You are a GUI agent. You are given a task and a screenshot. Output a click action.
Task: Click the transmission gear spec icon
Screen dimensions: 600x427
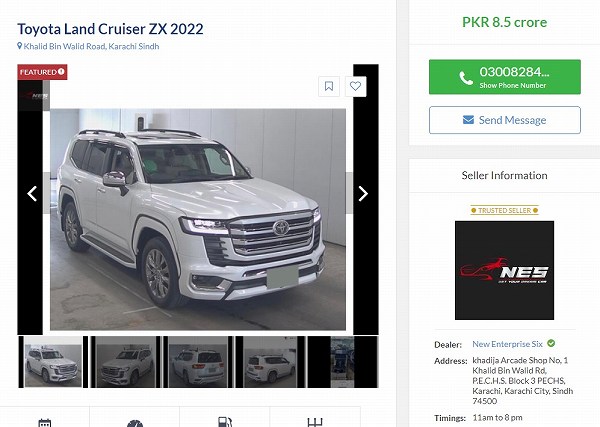pos(315,422)
